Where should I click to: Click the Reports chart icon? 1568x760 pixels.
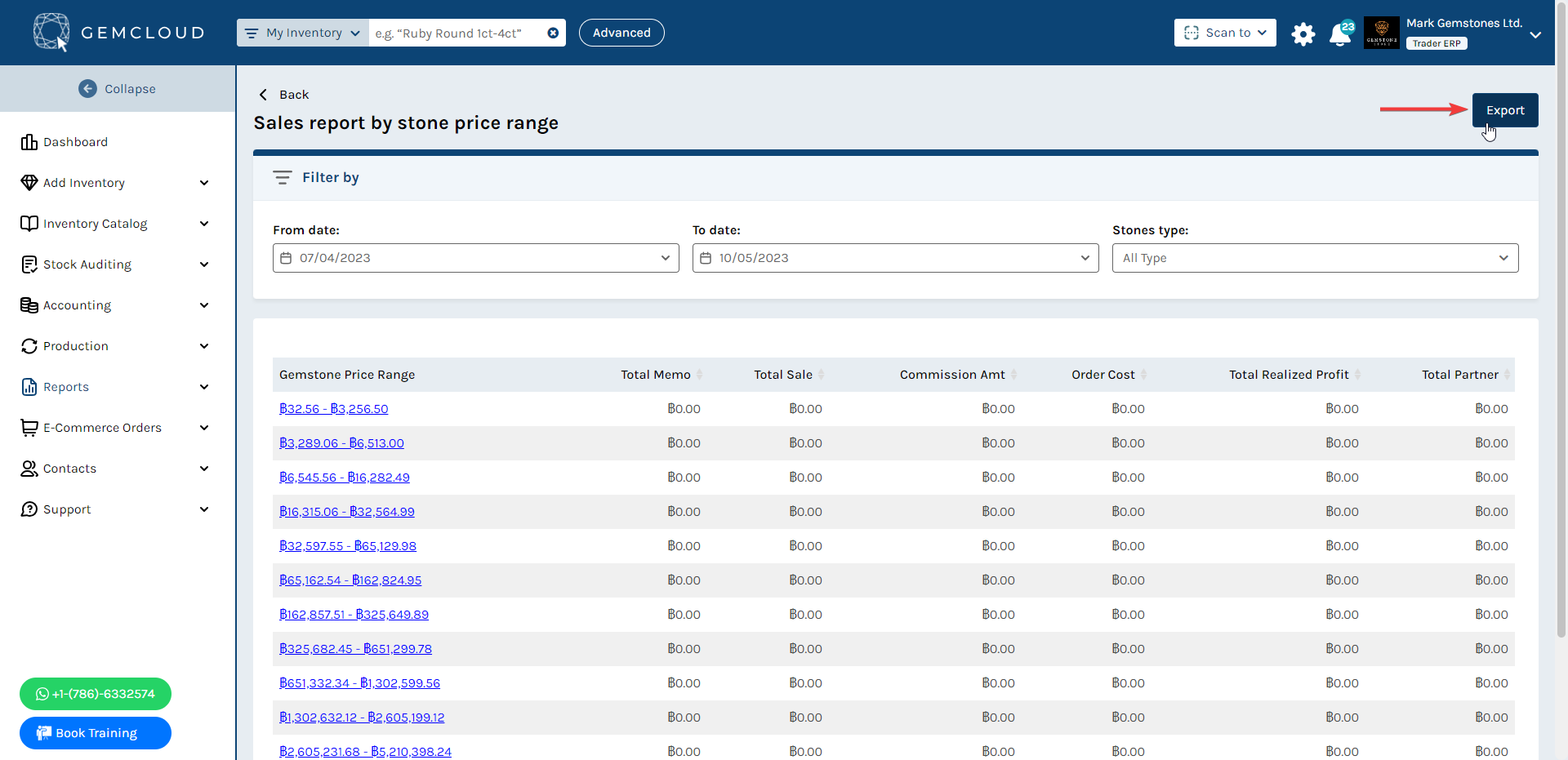pyautogui.click(x=29, y=386)
